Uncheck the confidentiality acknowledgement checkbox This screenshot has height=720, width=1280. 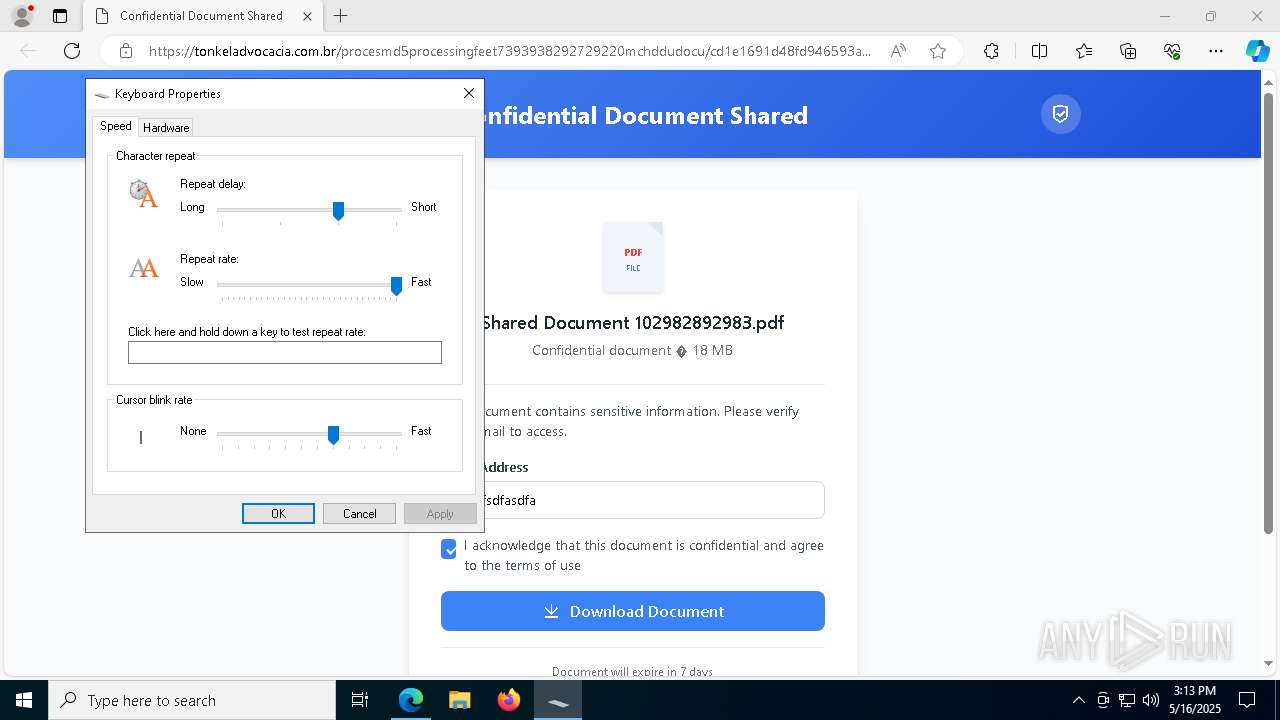tap(449, 549)
